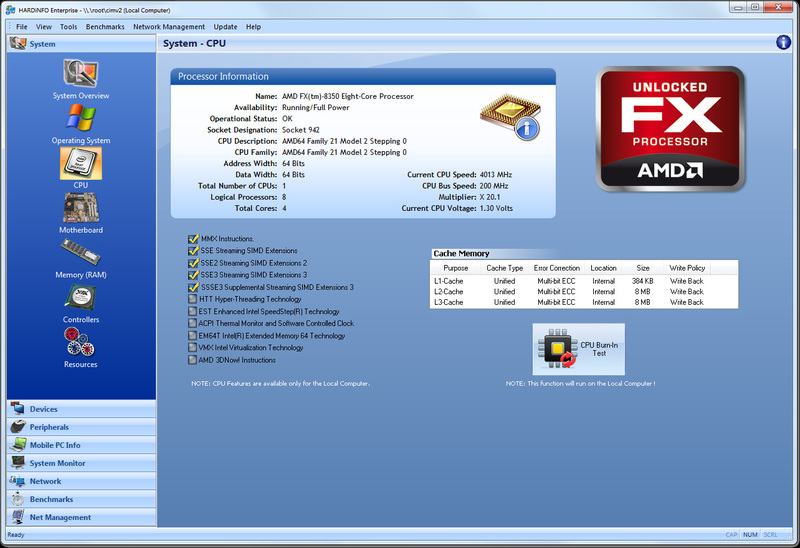This screenshot has width=800, height=548.
Task: Expand the Net Management section
Action: point(82,517)
